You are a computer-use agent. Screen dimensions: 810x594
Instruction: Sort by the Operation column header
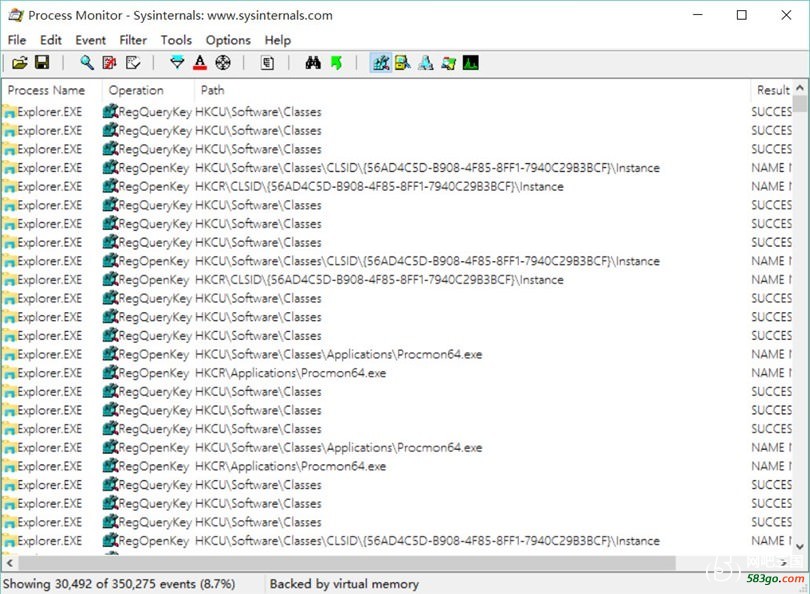[x=148, y=90]
